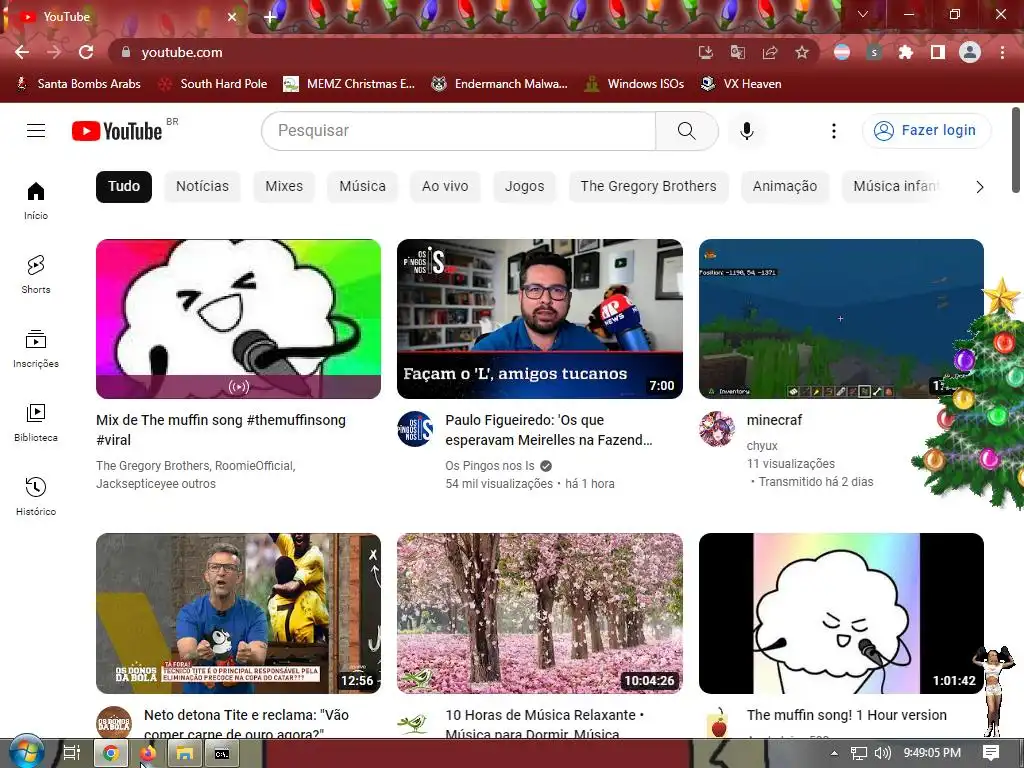Open Histórico in the sidebar
Viewport: 1024px width, 768px height.
click(36, 496)
